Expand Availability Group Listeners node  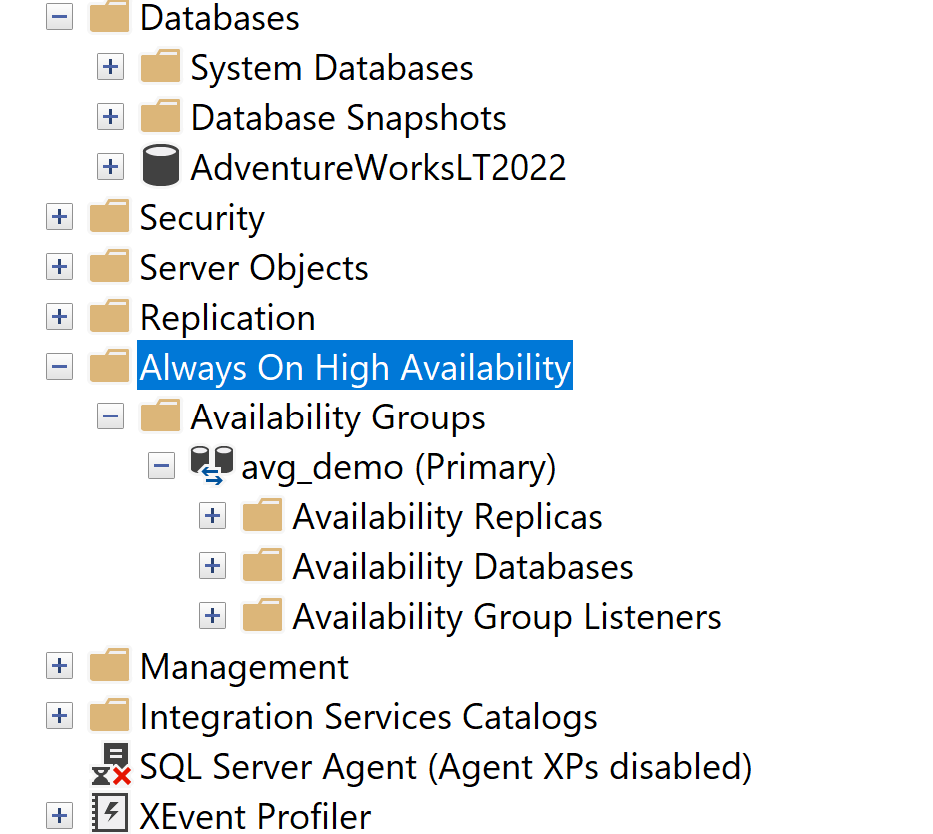pyautogui.click(x=212, y=616)
